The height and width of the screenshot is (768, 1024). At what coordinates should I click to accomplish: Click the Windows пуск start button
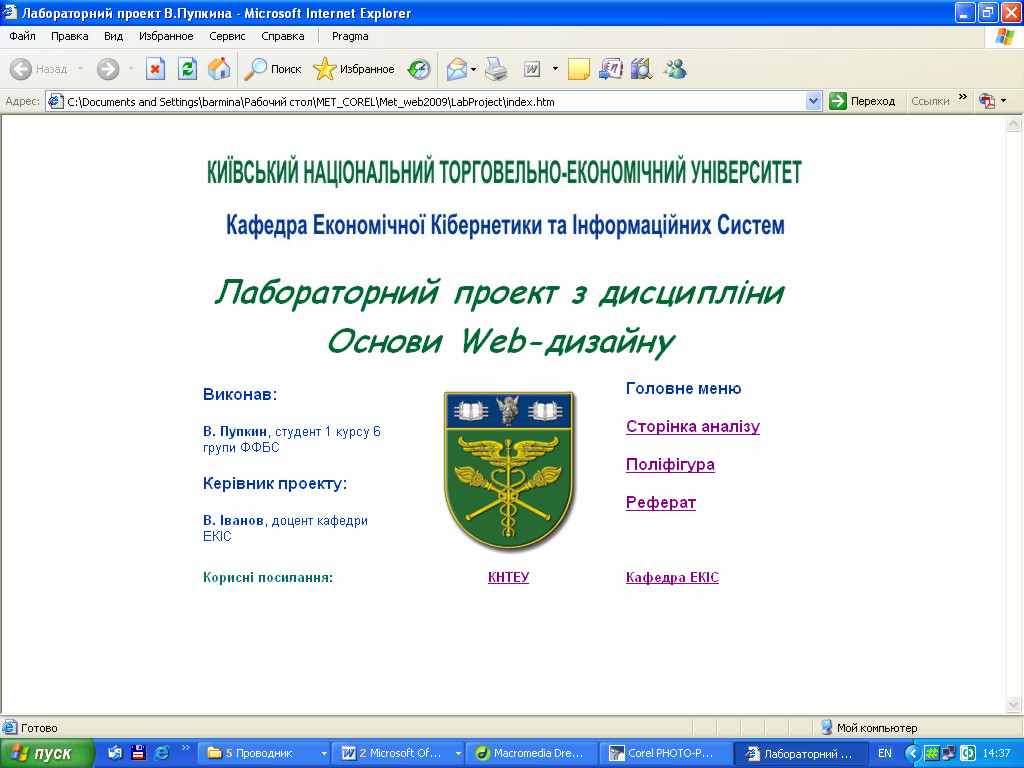click(46, 753)
